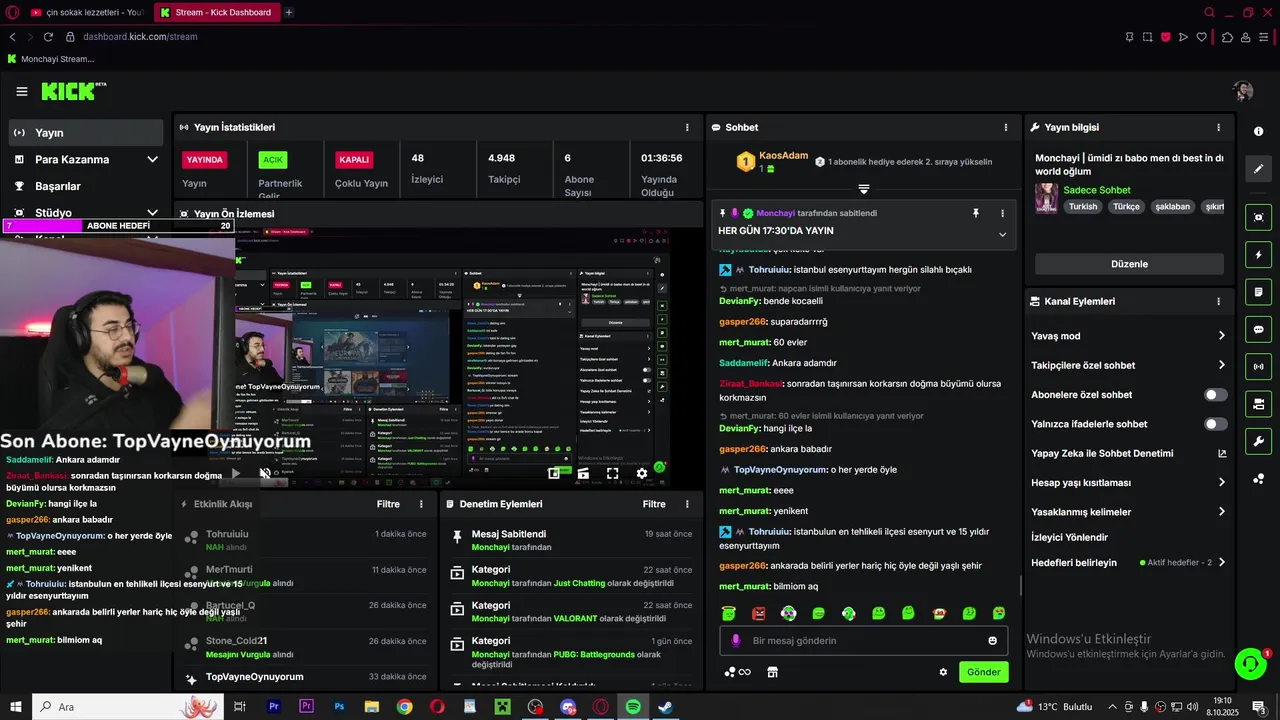Play the stream preview video
This screenshot has height=720, width=1280.
click(x=236, y=474)
